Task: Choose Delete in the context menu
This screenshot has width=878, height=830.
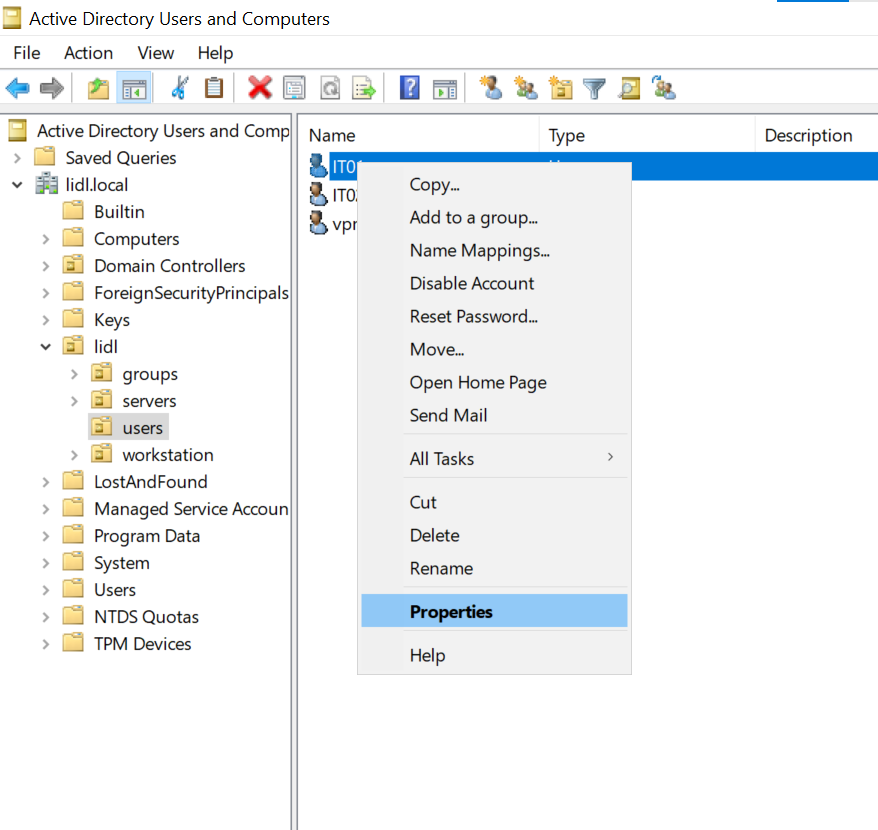Action: [494, 535]
